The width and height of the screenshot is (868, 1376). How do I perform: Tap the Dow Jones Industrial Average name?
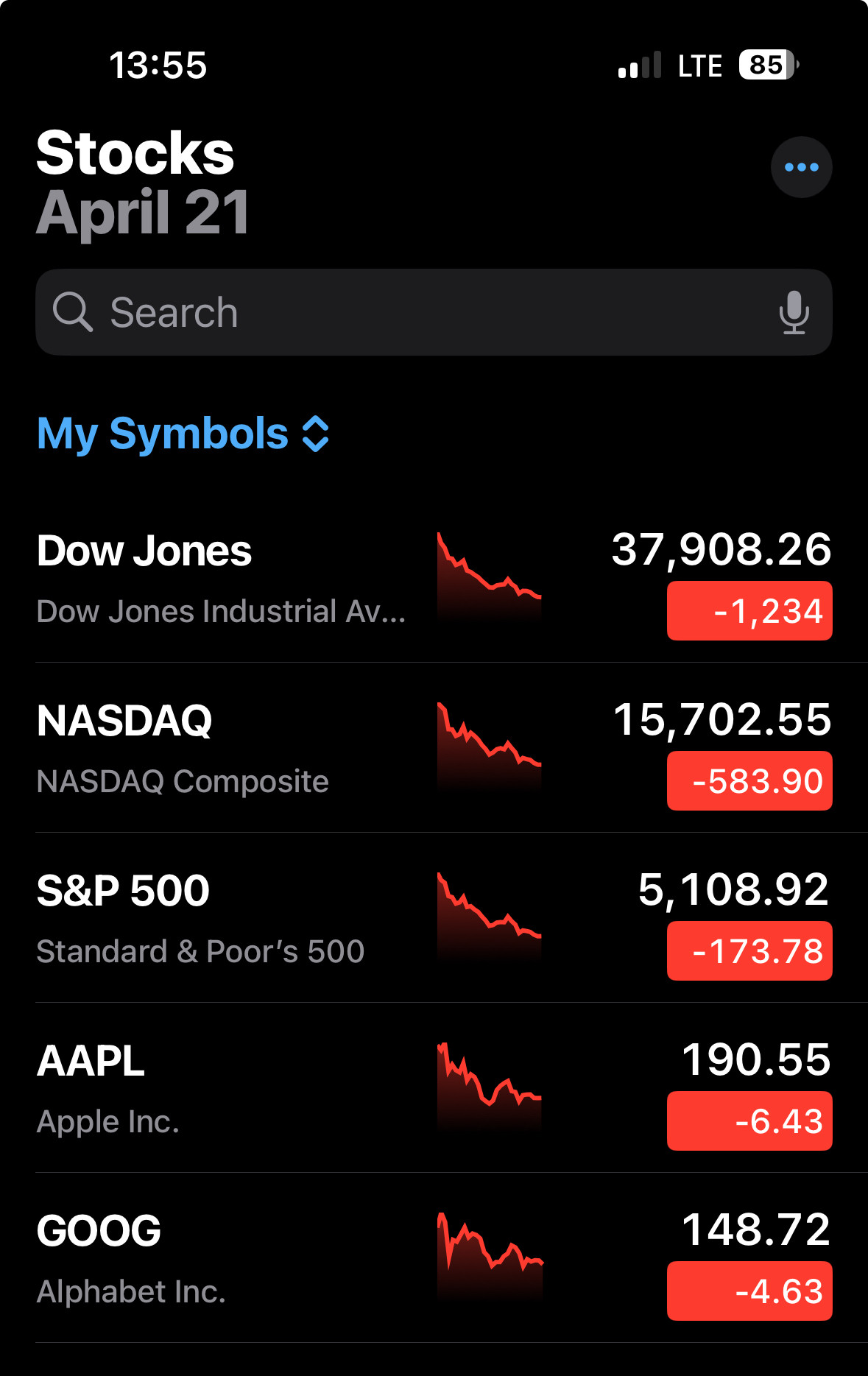[x=221, y=611]
